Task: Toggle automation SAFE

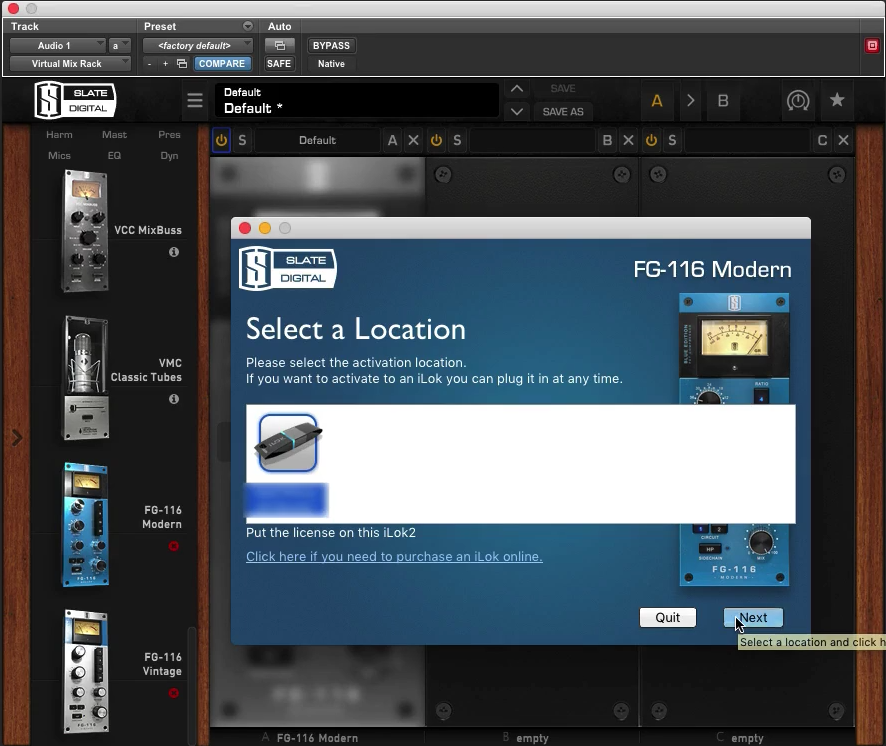Action: (x=279, y=64)
